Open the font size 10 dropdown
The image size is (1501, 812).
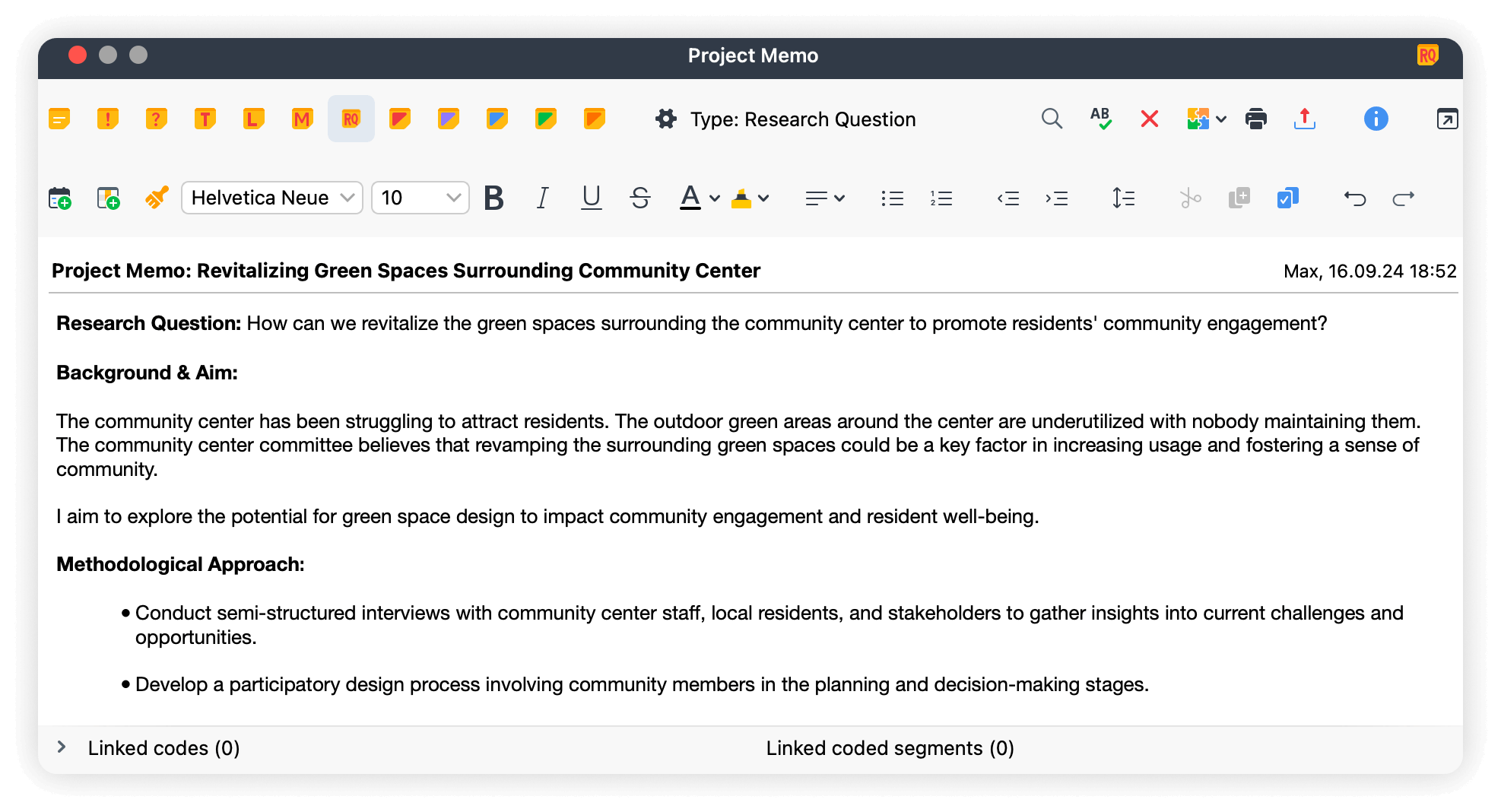point(420,198)
